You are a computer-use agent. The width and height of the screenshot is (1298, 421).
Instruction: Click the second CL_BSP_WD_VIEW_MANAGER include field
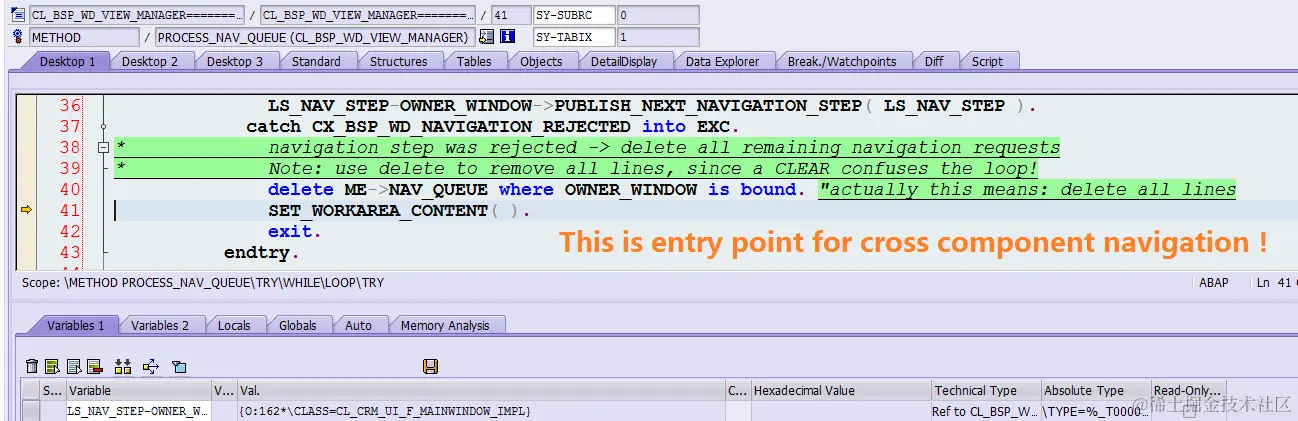click(368, 16)
